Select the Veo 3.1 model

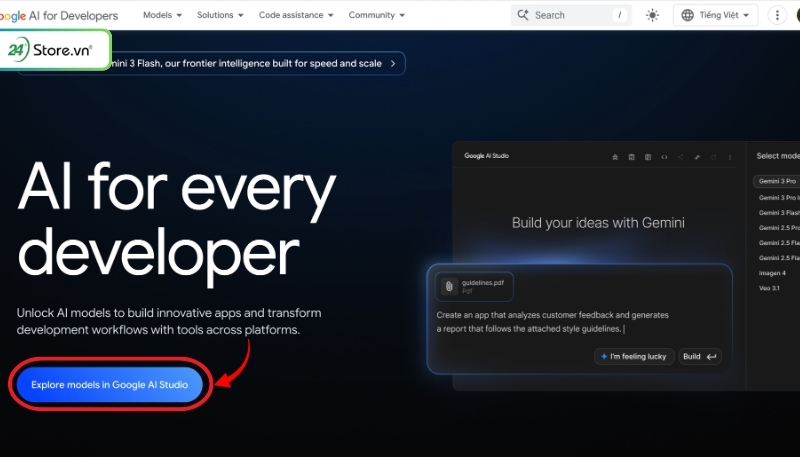769,288
